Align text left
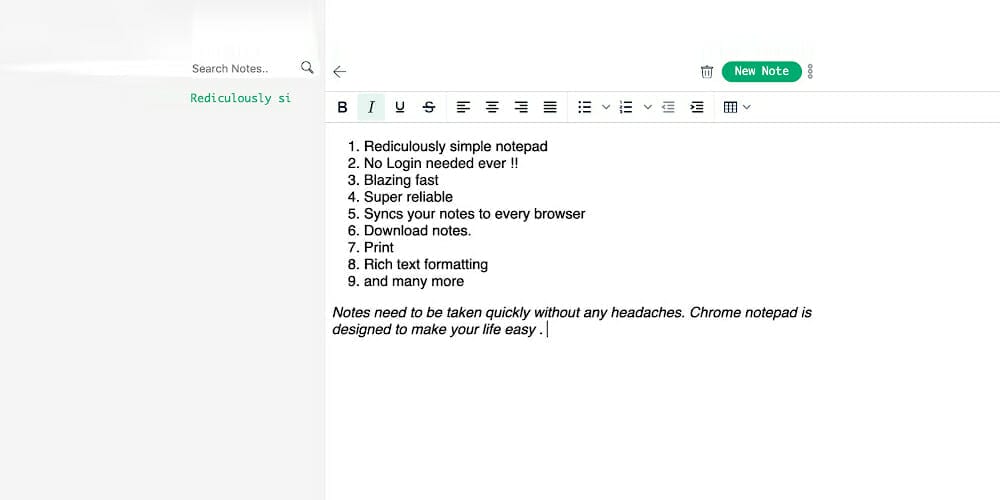This screenshot has height=500, width=1000. [x=463, y=107]
